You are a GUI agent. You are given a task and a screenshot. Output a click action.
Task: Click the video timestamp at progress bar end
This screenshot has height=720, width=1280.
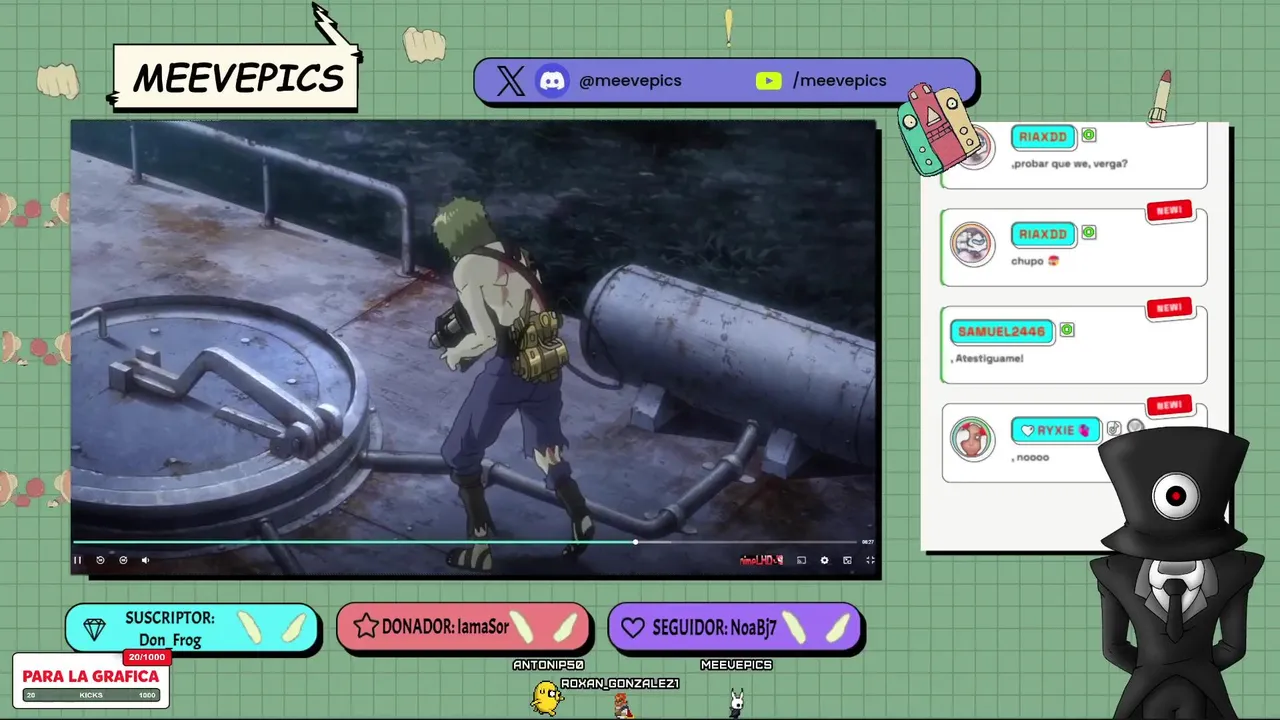point(868,542)
